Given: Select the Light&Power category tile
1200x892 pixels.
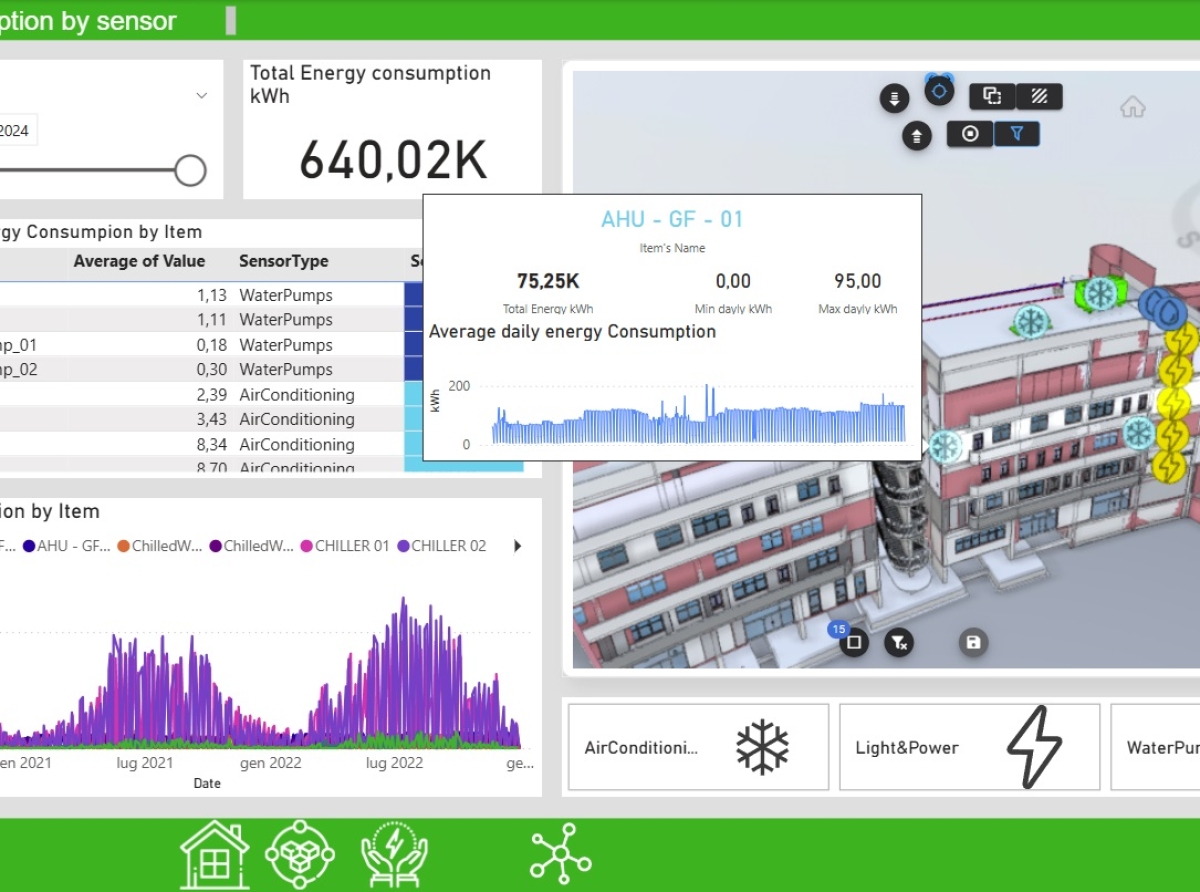Looking at the screenshot, I should 968,747.
